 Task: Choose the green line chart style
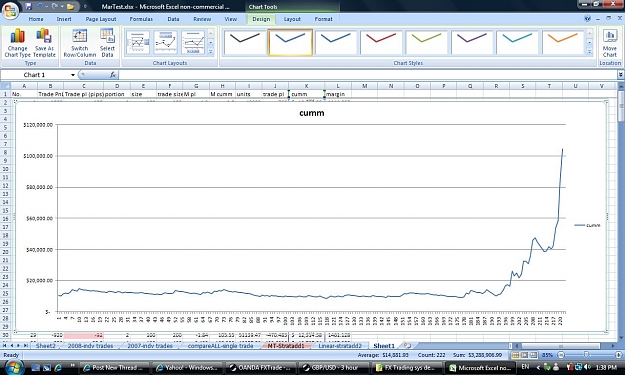tap(426, 42)
